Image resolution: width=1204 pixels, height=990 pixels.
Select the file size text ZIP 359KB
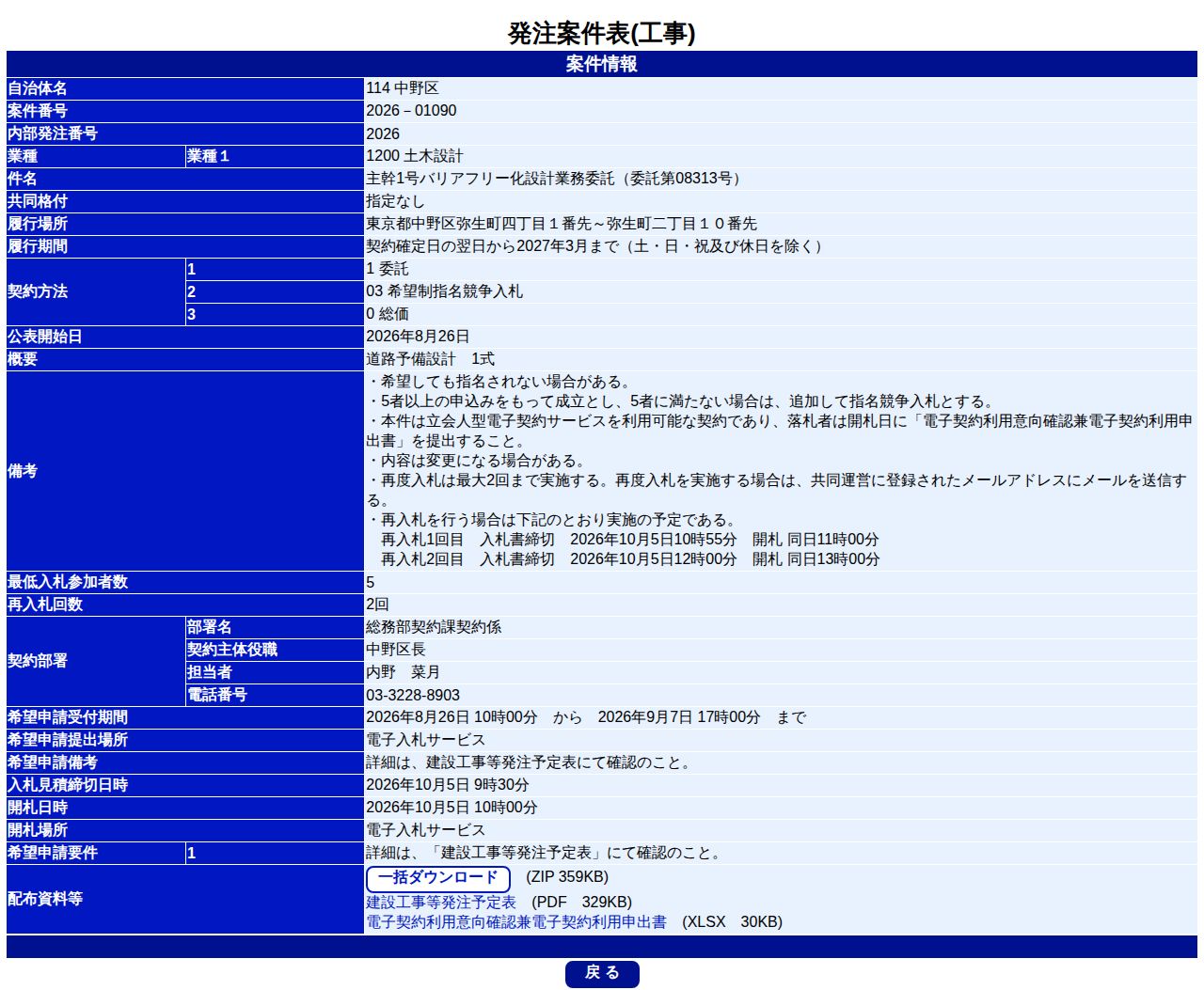[567, 876]
